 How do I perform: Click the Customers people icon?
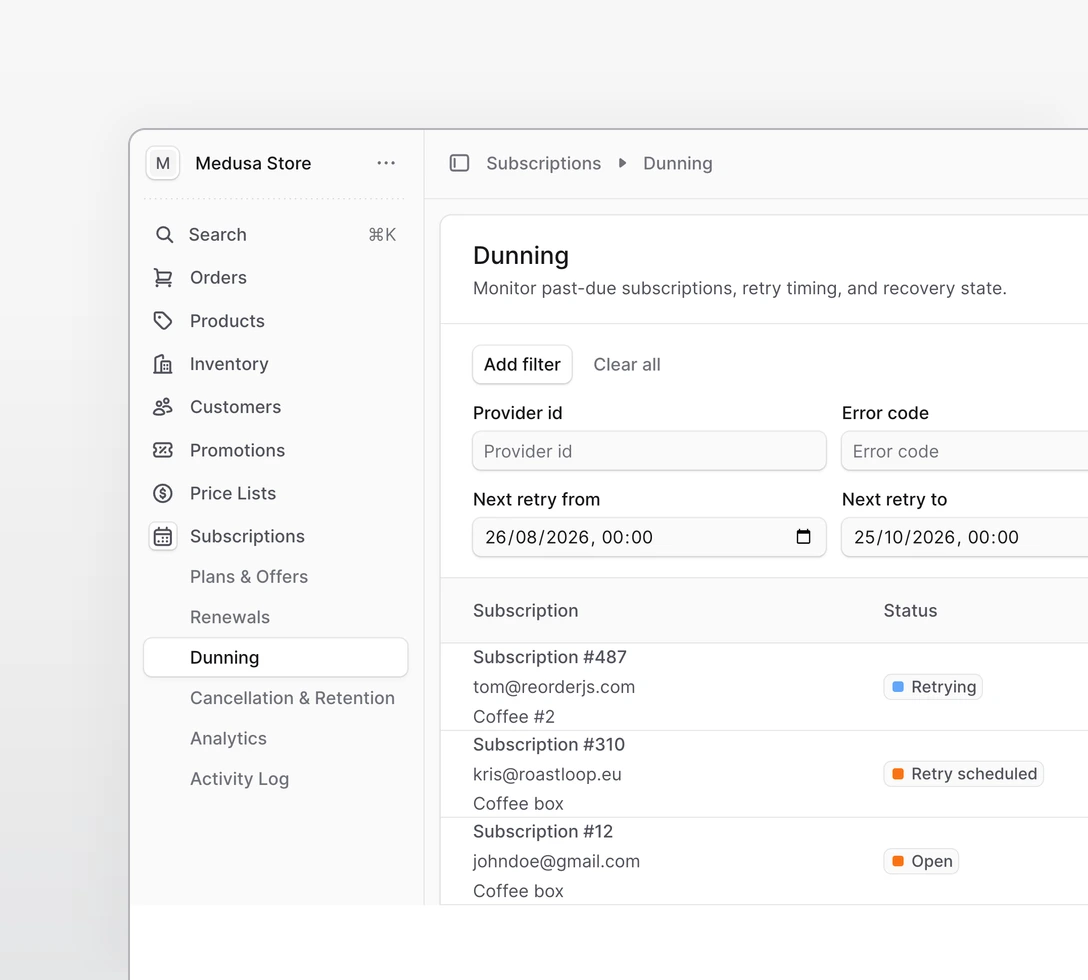click(x=163, y=407)
